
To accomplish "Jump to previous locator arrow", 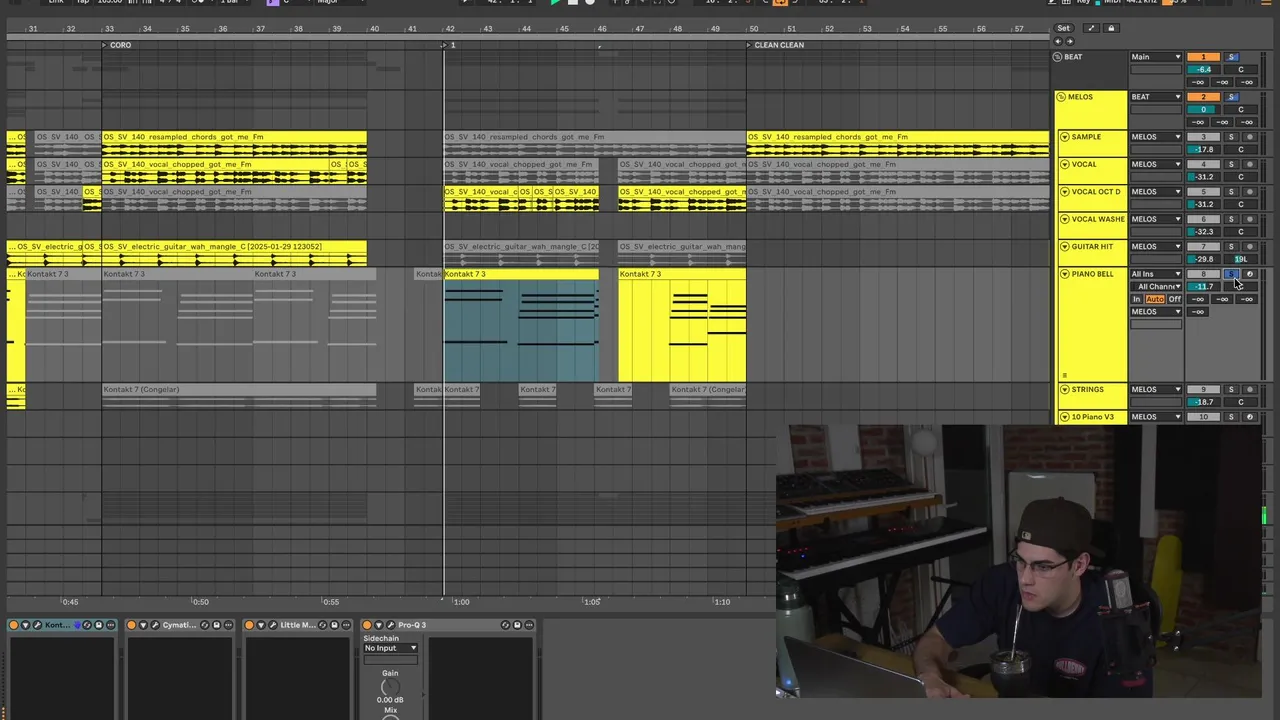I will pos(1058,41).
